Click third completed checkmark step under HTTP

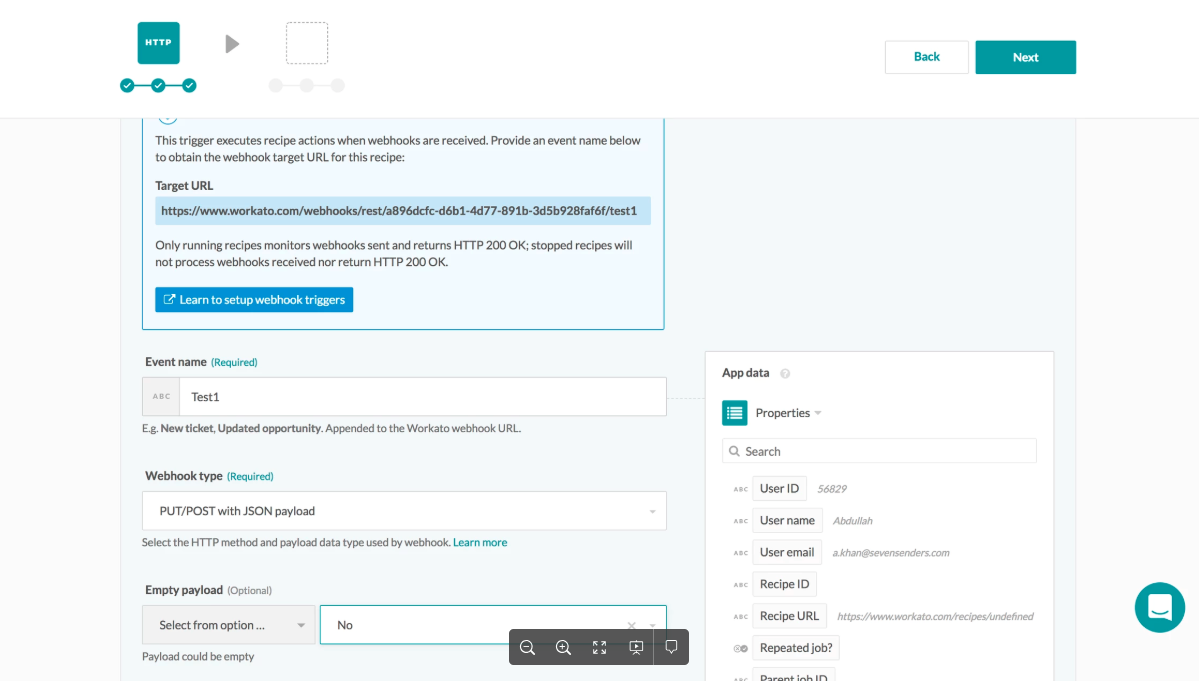click(x=189, y=86)
